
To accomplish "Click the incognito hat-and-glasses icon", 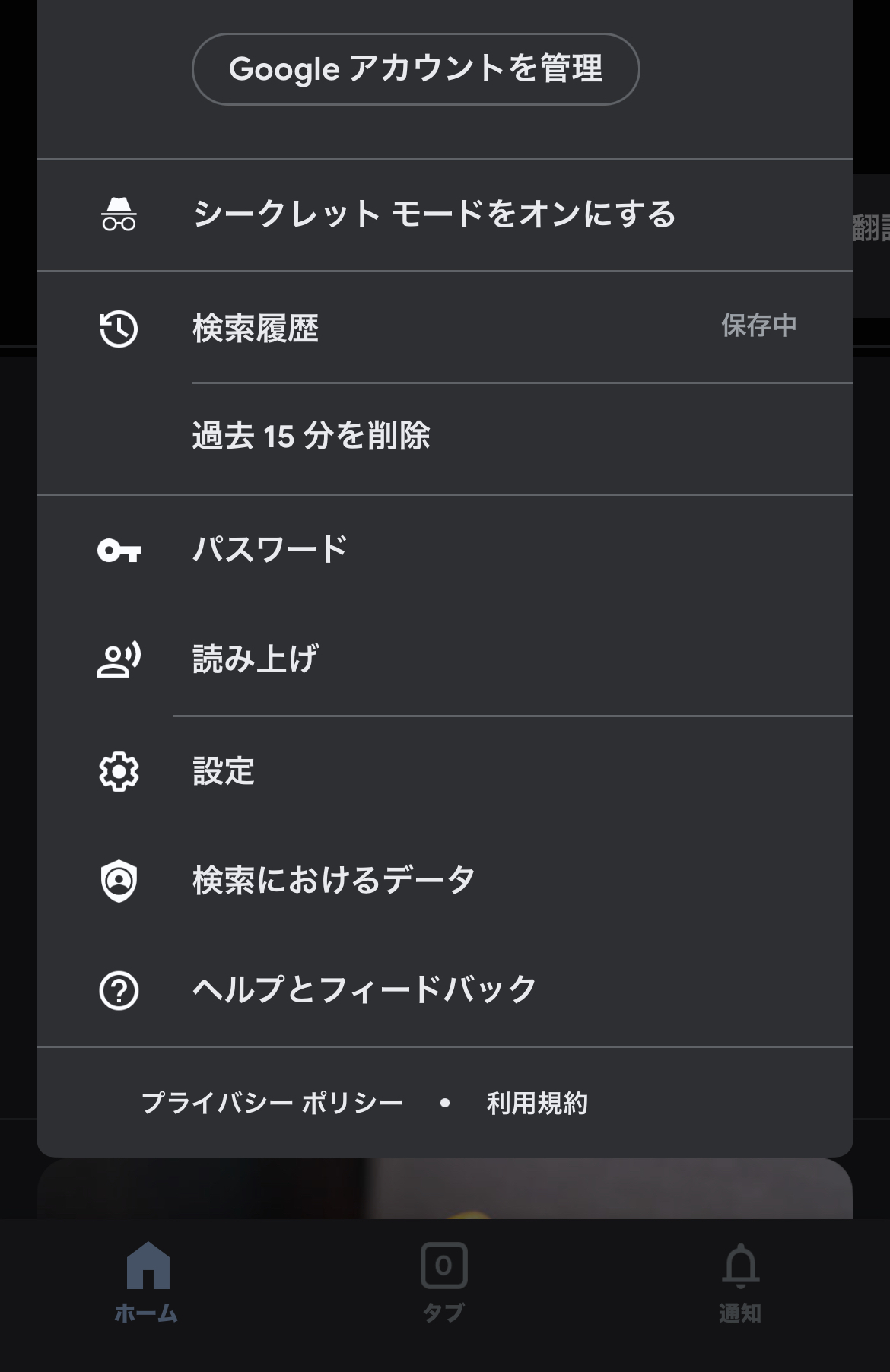I will [119, 214].
